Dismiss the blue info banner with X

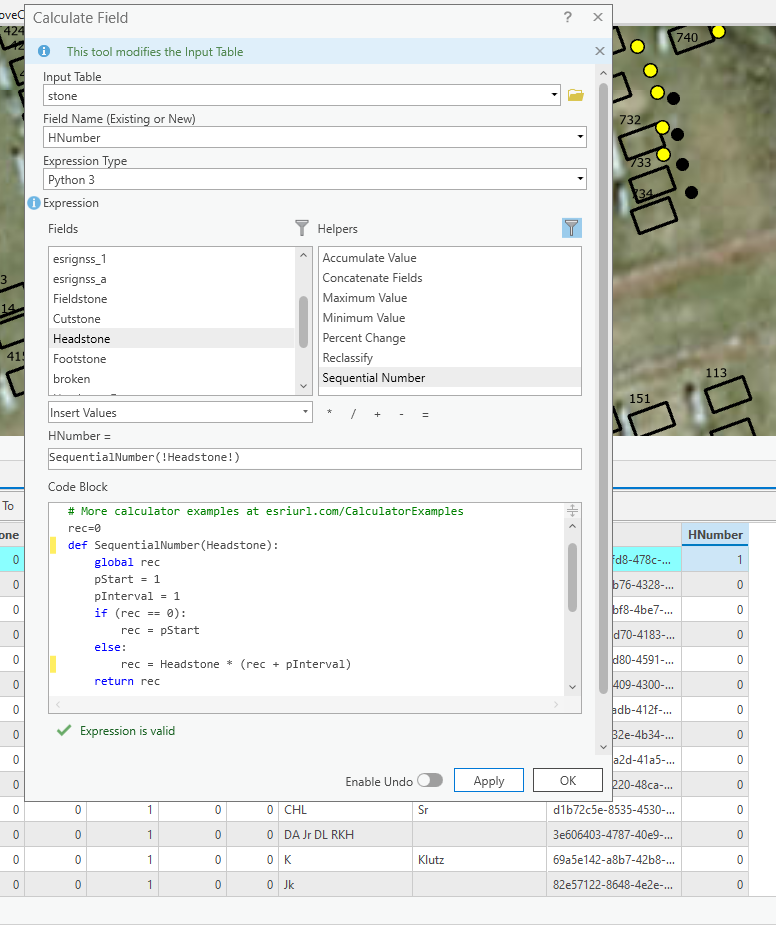pyautogui.click(x=600, y=51)
